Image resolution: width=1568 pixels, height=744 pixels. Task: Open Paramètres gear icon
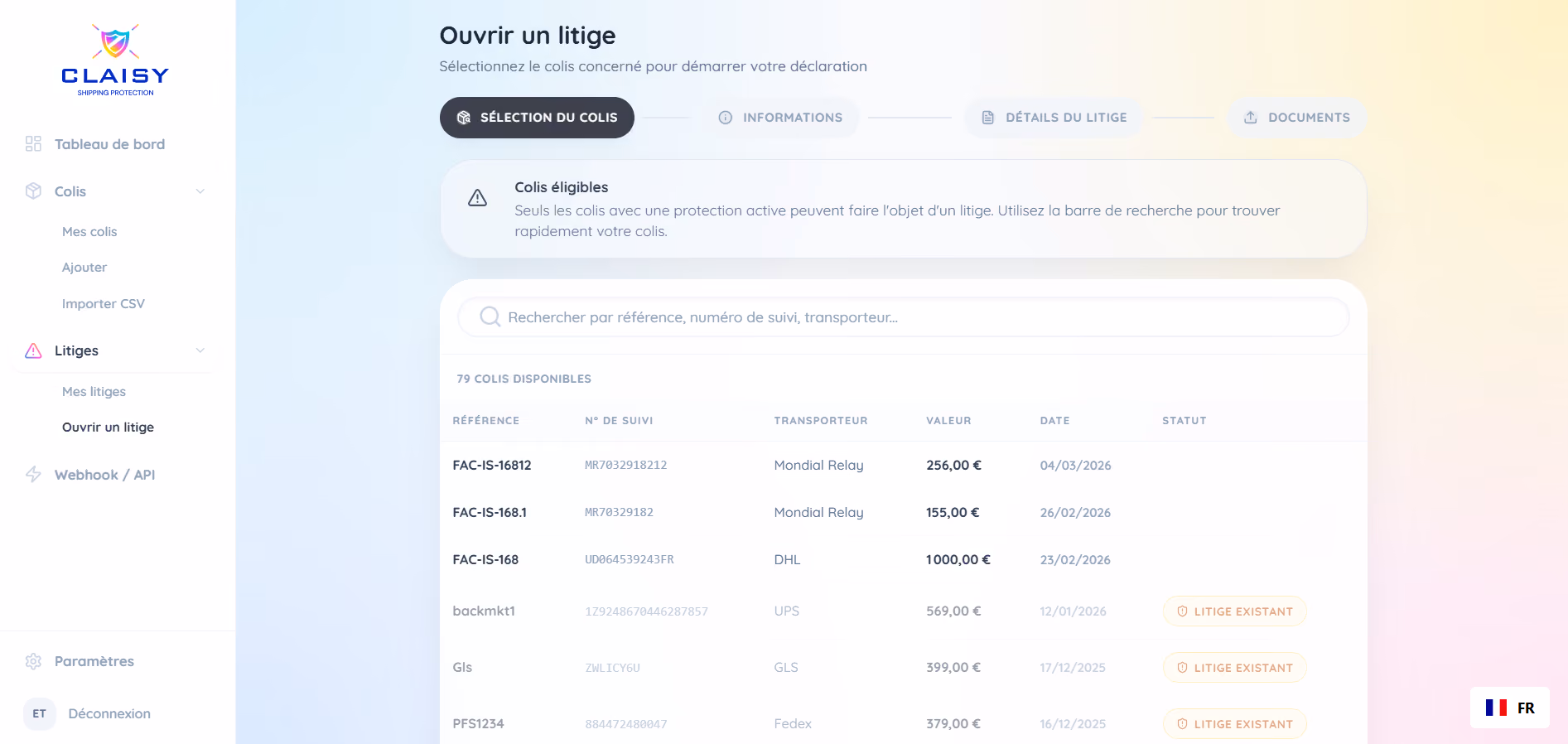33,661
